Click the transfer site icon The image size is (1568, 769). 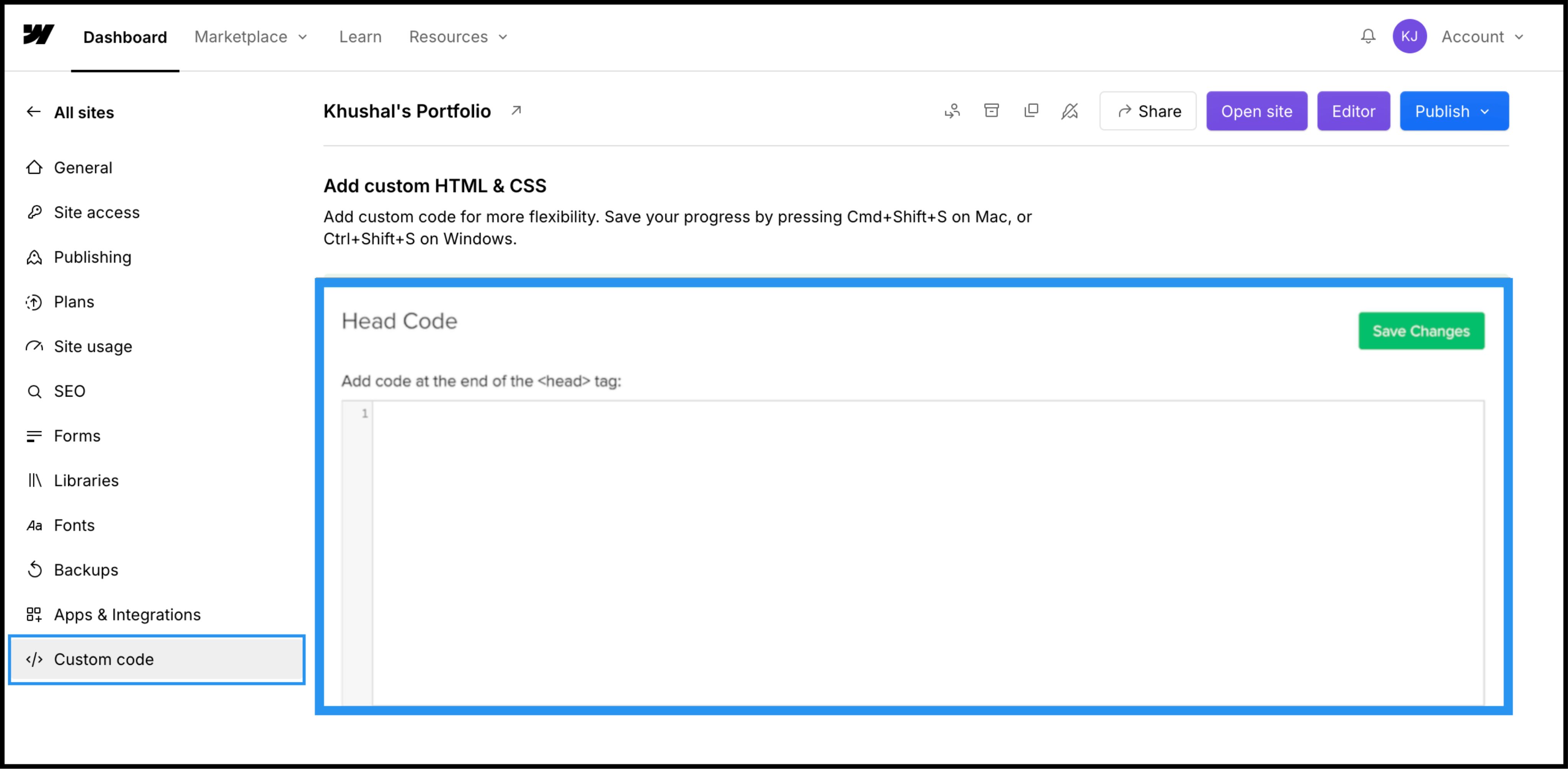(952, 111)
